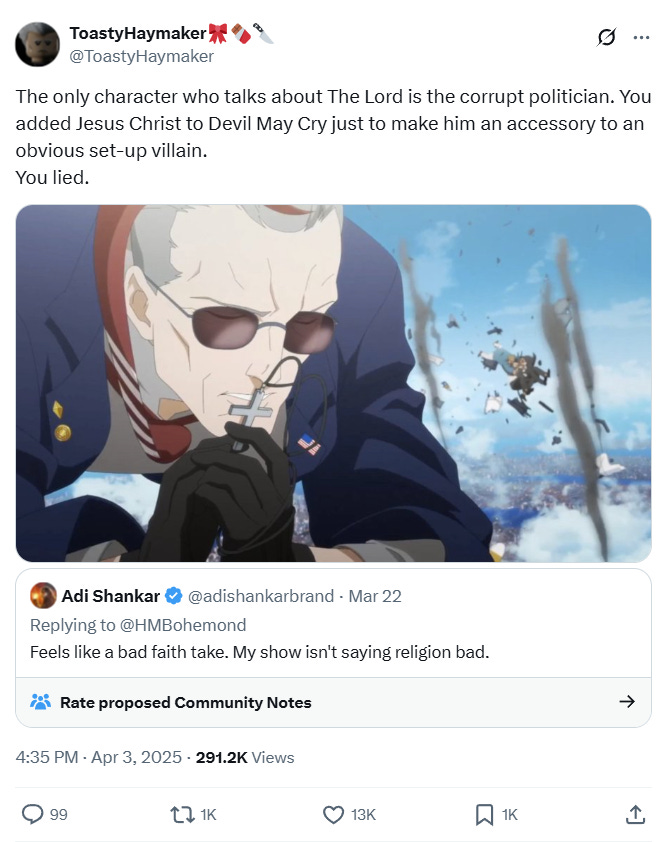The width and height of the screenshot is (670, 842).
Task: Visit @HMBohemond mentioned in reply
Action: pyautogui.click(x=183, y=625)
